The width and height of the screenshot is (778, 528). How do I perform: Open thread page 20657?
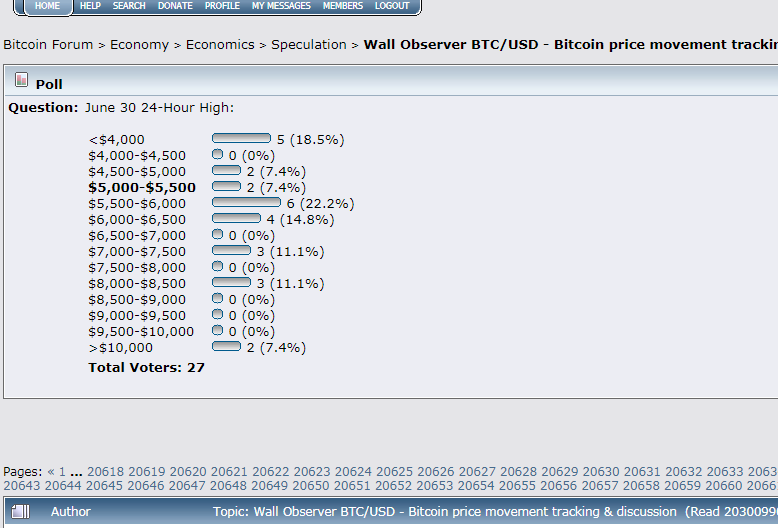point(600,485)
